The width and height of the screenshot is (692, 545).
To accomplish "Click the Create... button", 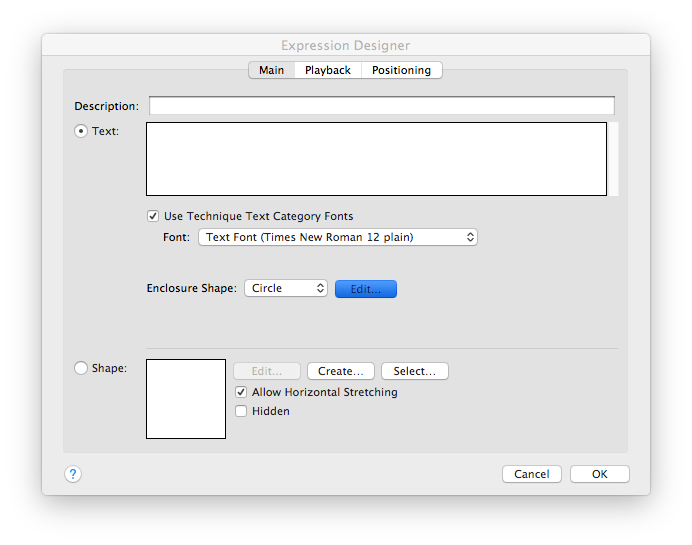I will 340,371.
